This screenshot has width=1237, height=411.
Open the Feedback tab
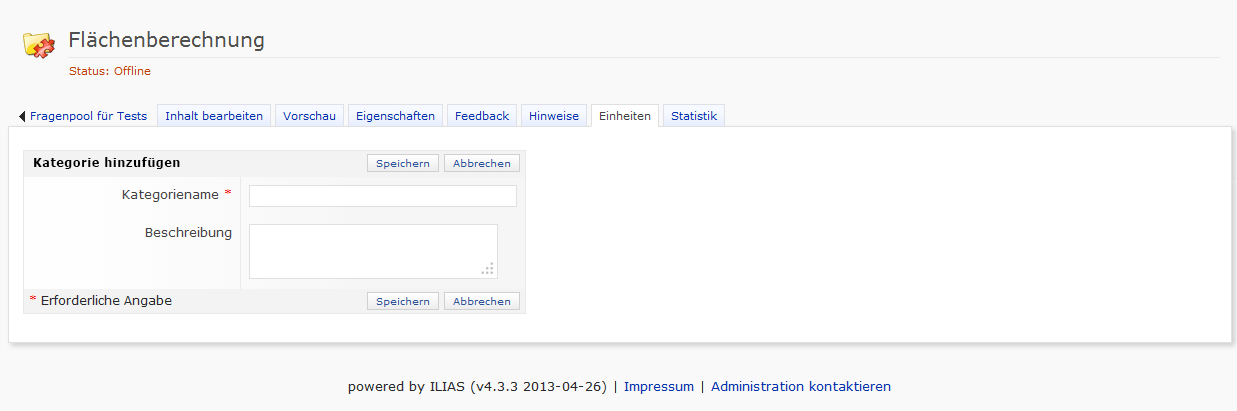click(482, 116)
